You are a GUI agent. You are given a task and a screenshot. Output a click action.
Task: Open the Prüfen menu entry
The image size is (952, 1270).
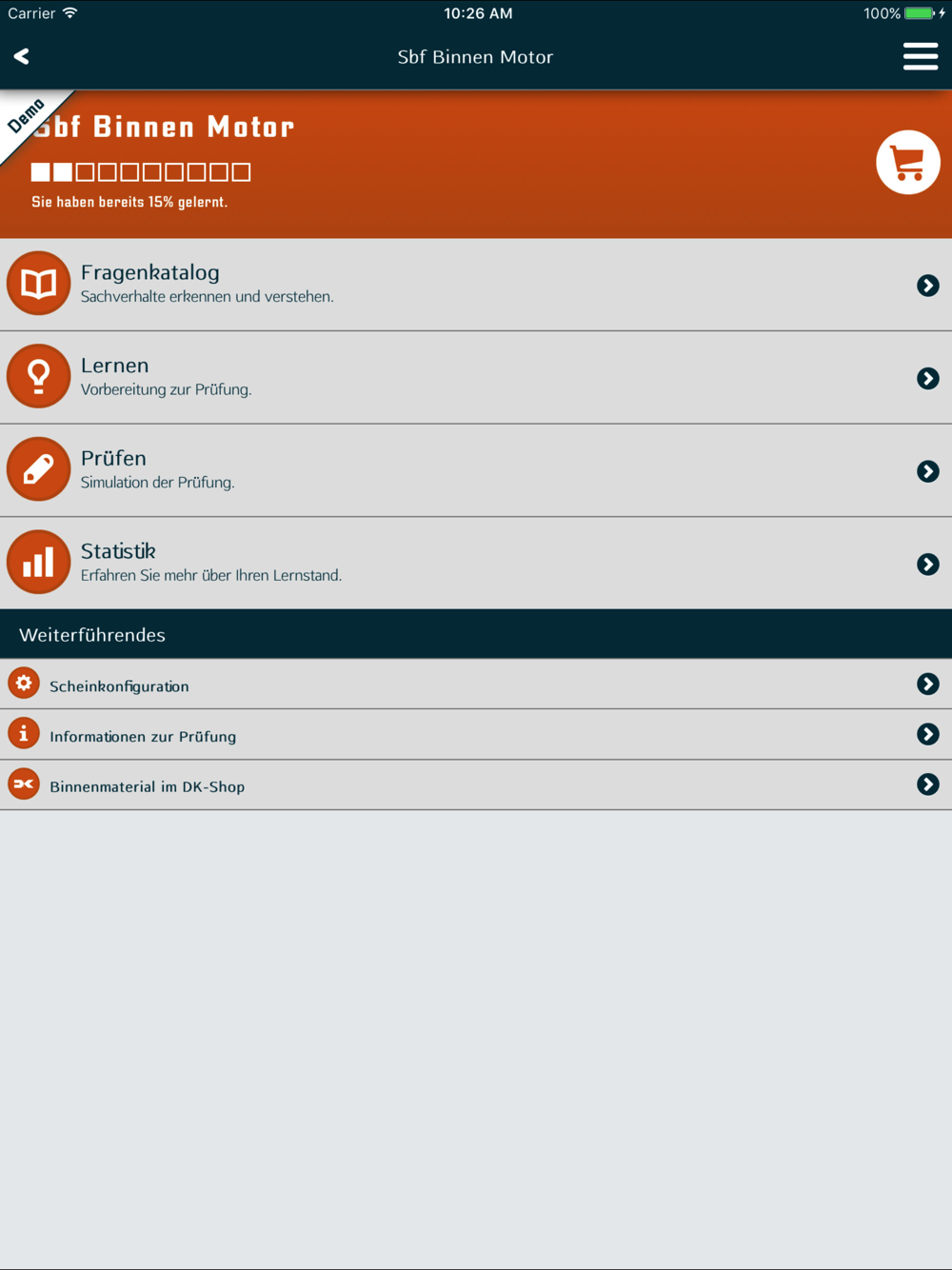pos(476,470)
